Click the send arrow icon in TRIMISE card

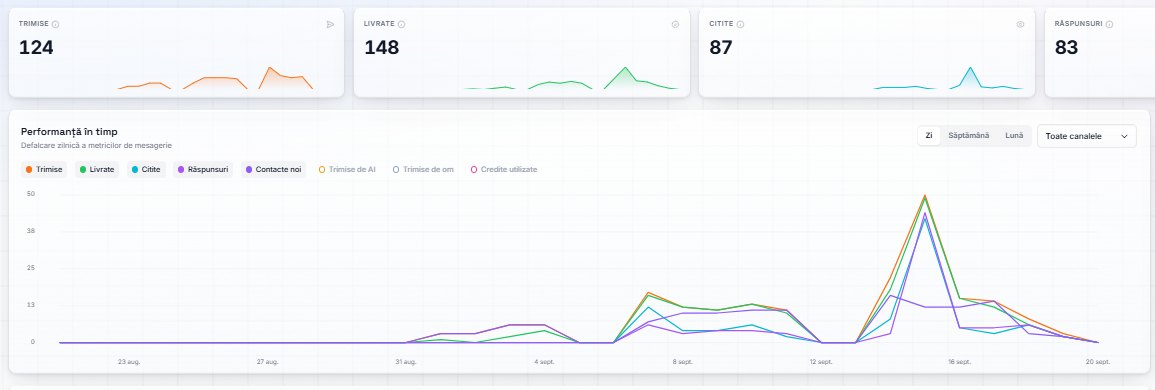[x=330, y=24]
